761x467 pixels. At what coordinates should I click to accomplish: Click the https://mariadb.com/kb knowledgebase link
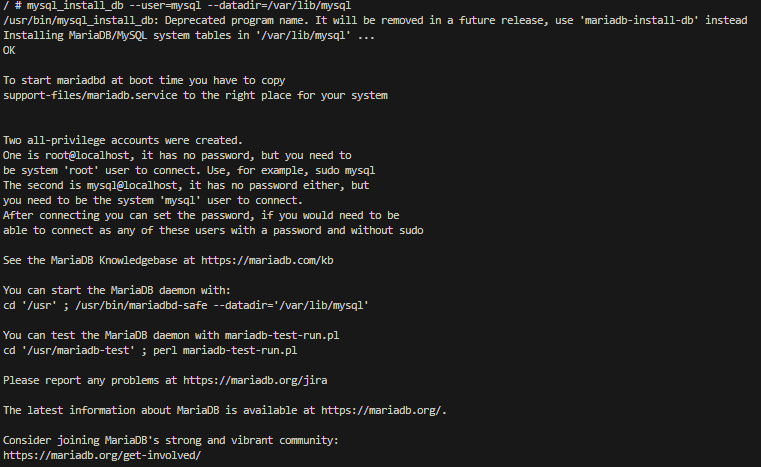(x=267, y=261)
